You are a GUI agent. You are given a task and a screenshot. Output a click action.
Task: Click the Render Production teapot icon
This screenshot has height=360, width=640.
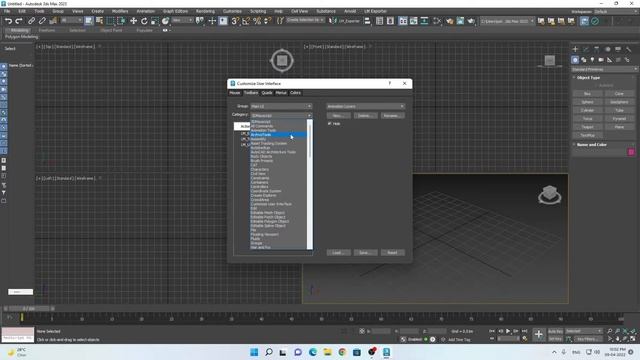[471, 21]
